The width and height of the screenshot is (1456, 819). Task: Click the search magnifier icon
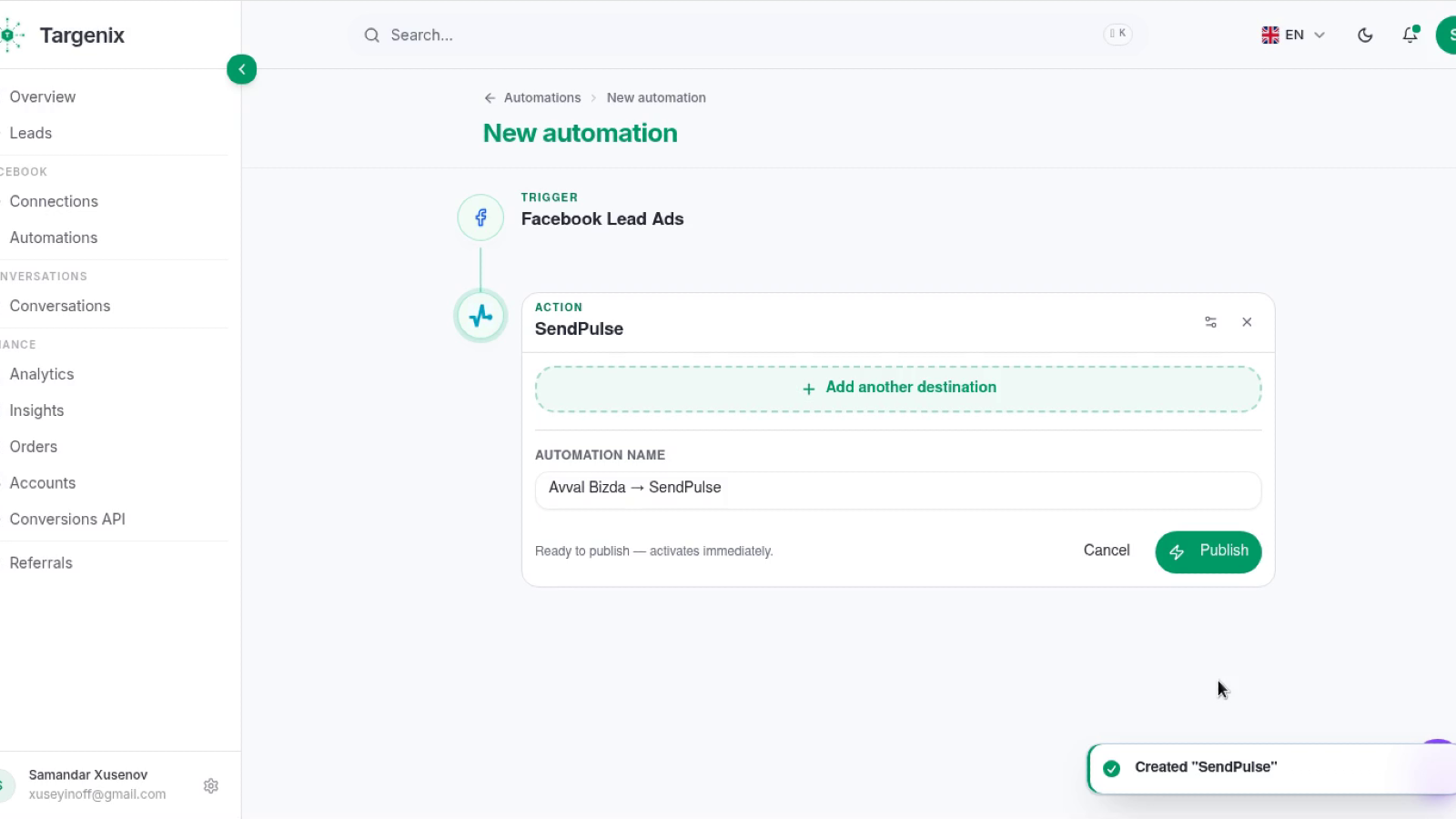click(x=371, y=35)
